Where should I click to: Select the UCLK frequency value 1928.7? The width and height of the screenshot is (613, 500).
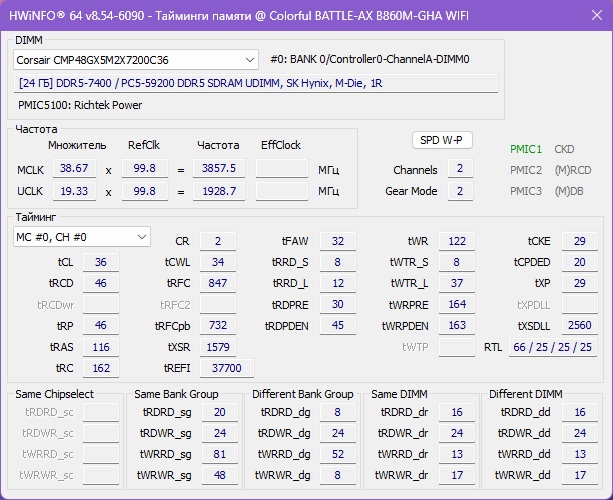click(219, 191)
